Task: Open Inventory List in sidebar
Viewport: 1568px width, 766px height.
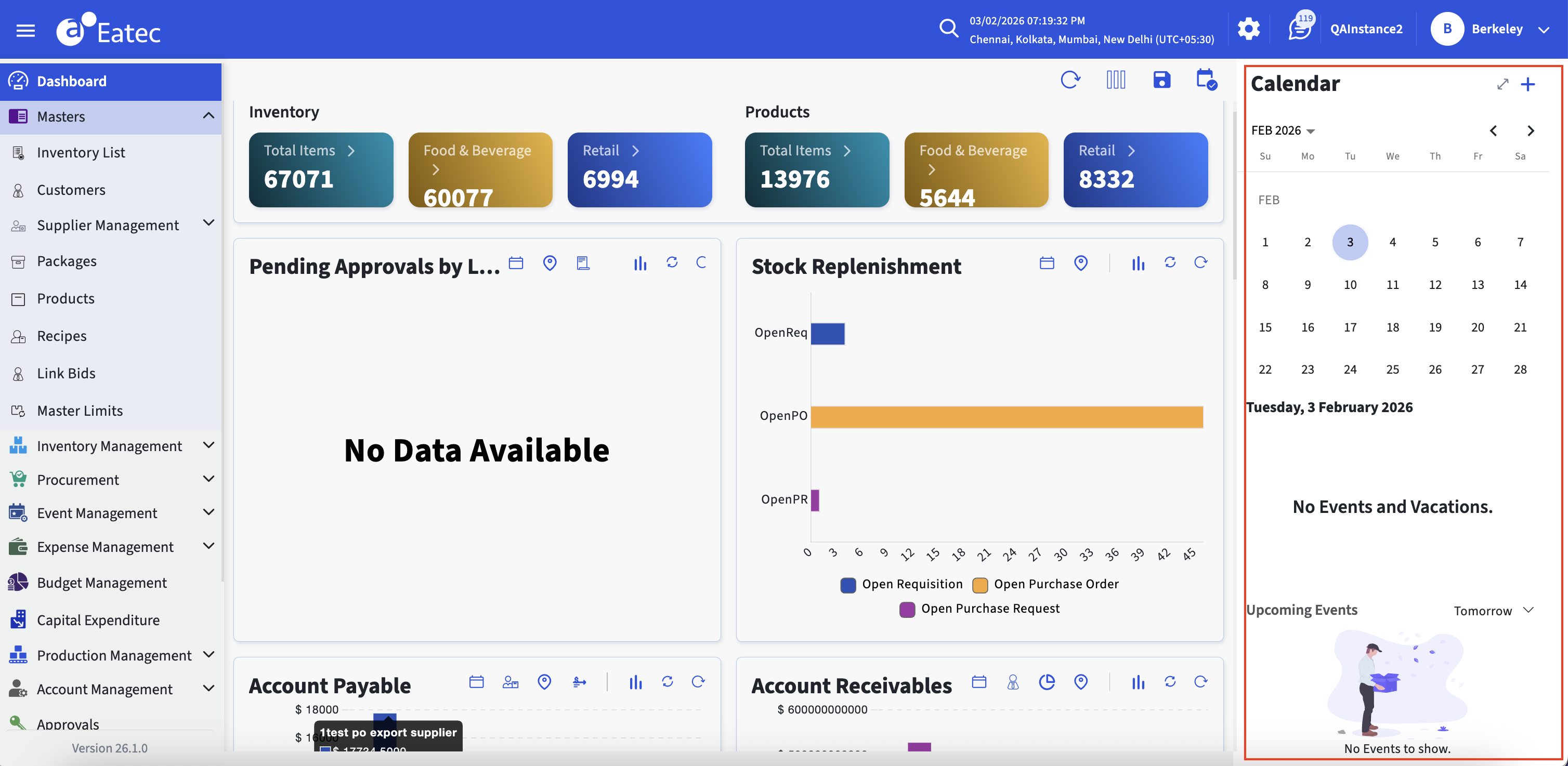Action: (x=81, y=153)
